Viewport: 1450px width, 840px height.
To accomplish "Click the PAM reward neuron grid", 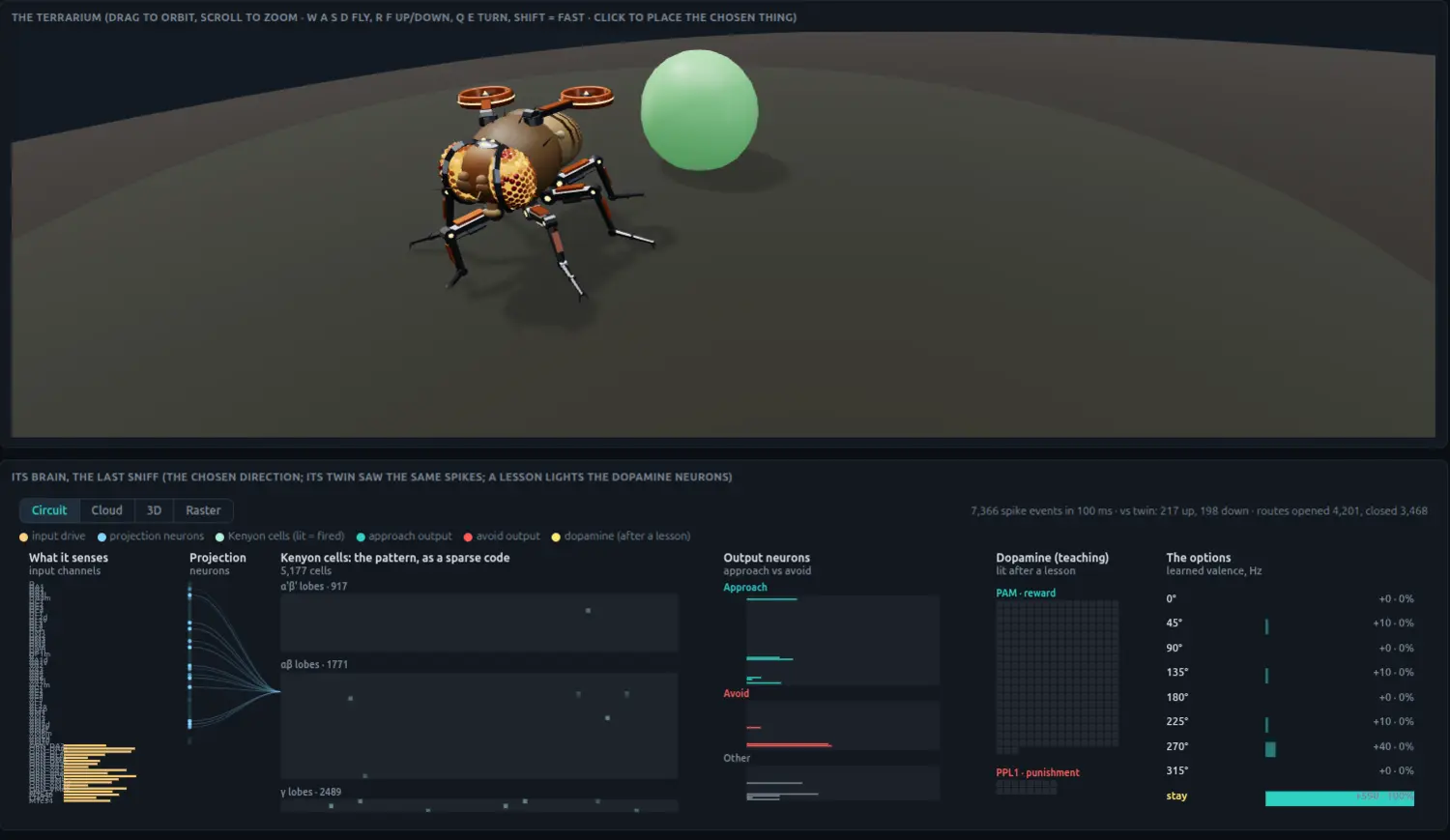I will (x=1058, y=677).
